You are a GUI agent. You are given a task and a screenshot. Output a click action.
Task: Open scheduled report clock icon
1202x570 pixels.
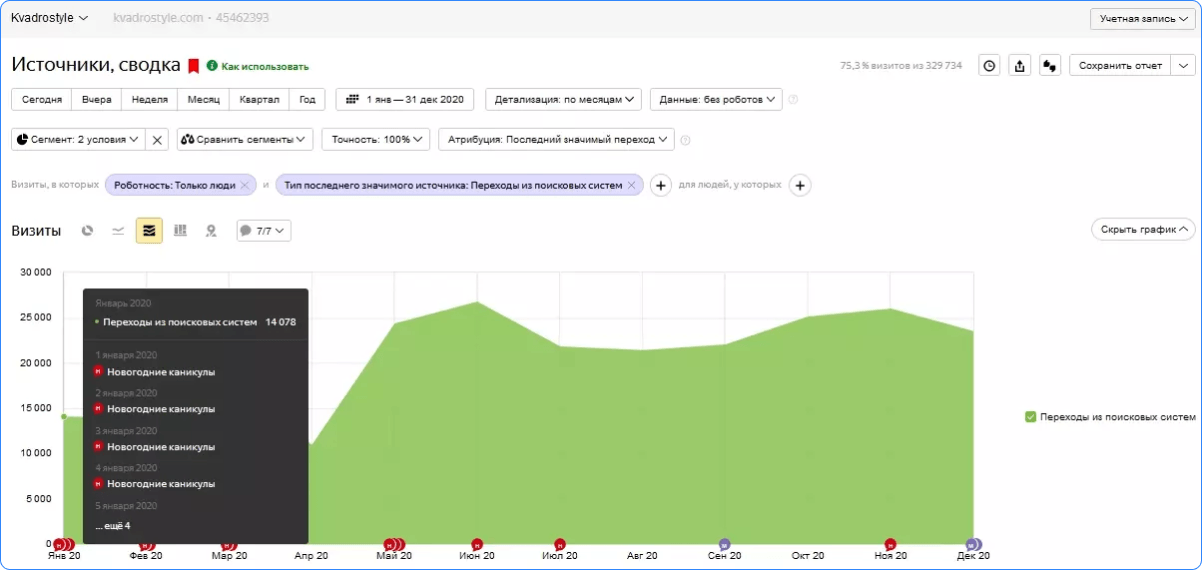tap(989, 65)
